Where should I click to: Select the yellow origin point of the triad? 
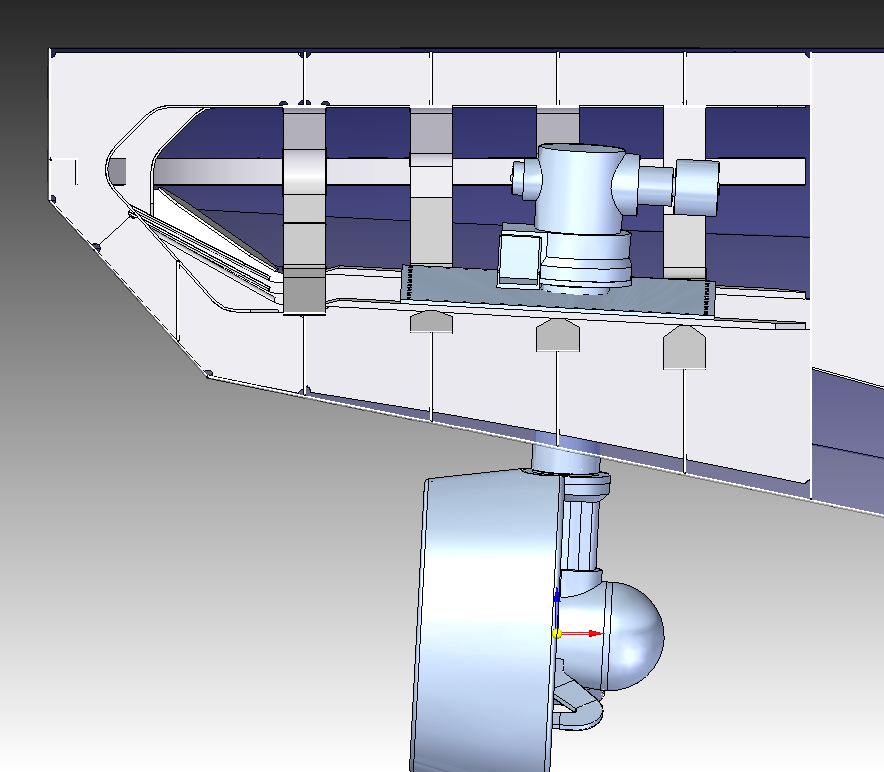[x=557, y=633]
